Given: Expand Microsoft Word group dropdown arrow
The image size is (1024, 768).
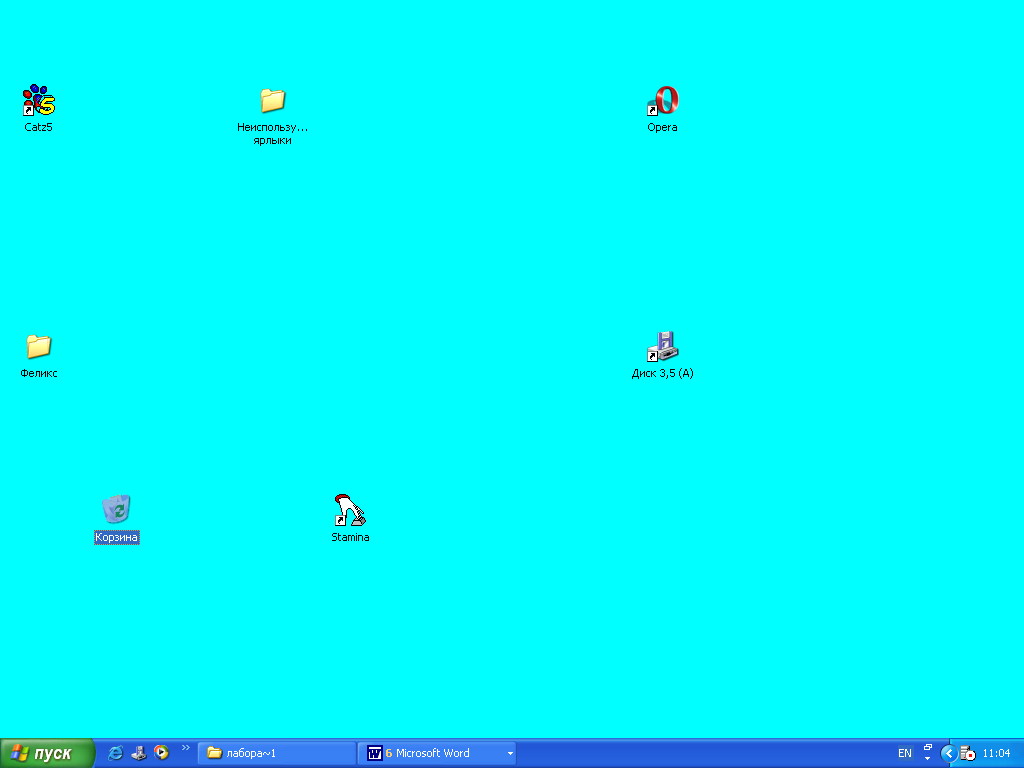Looking at the screenshot, I should [x=510, y=754].
